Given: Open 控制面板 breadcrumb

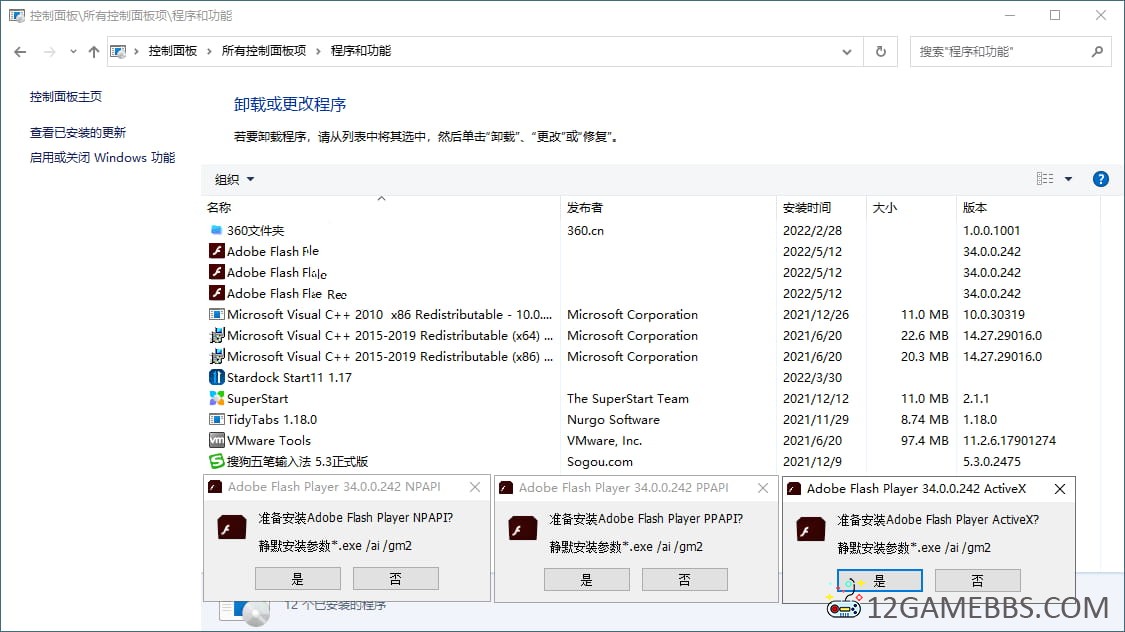Looking at the screenshot, I should [x=172, y=51].
